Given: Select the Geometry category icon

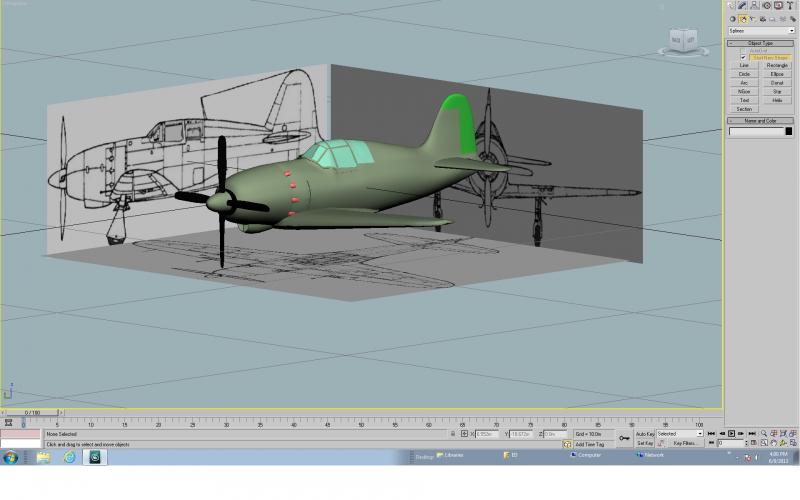Looking at the screenshot, I should (x=733, y=19).
